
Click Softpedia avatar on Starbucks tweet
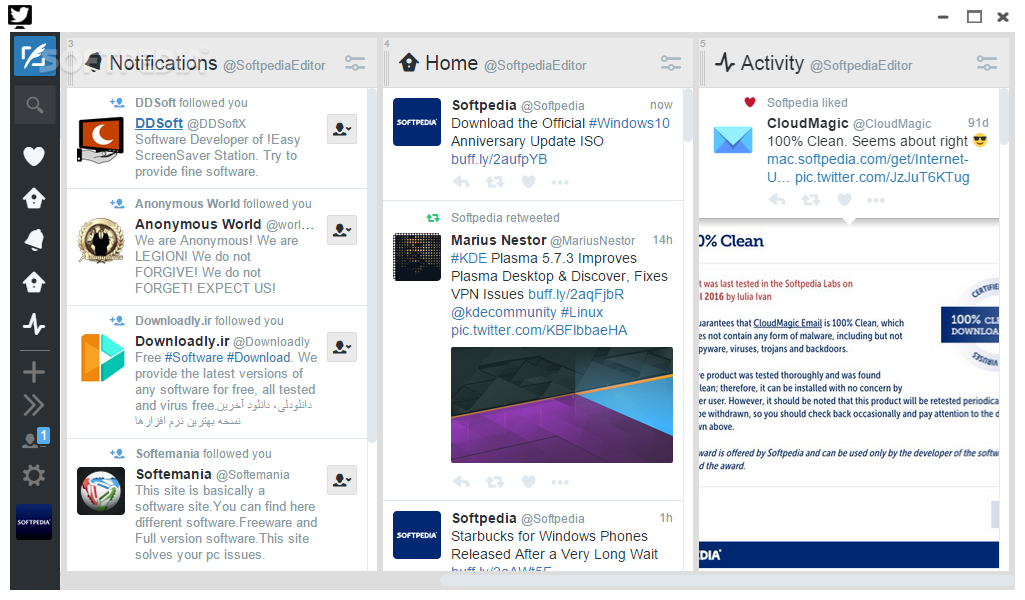[x=417, y=535]
